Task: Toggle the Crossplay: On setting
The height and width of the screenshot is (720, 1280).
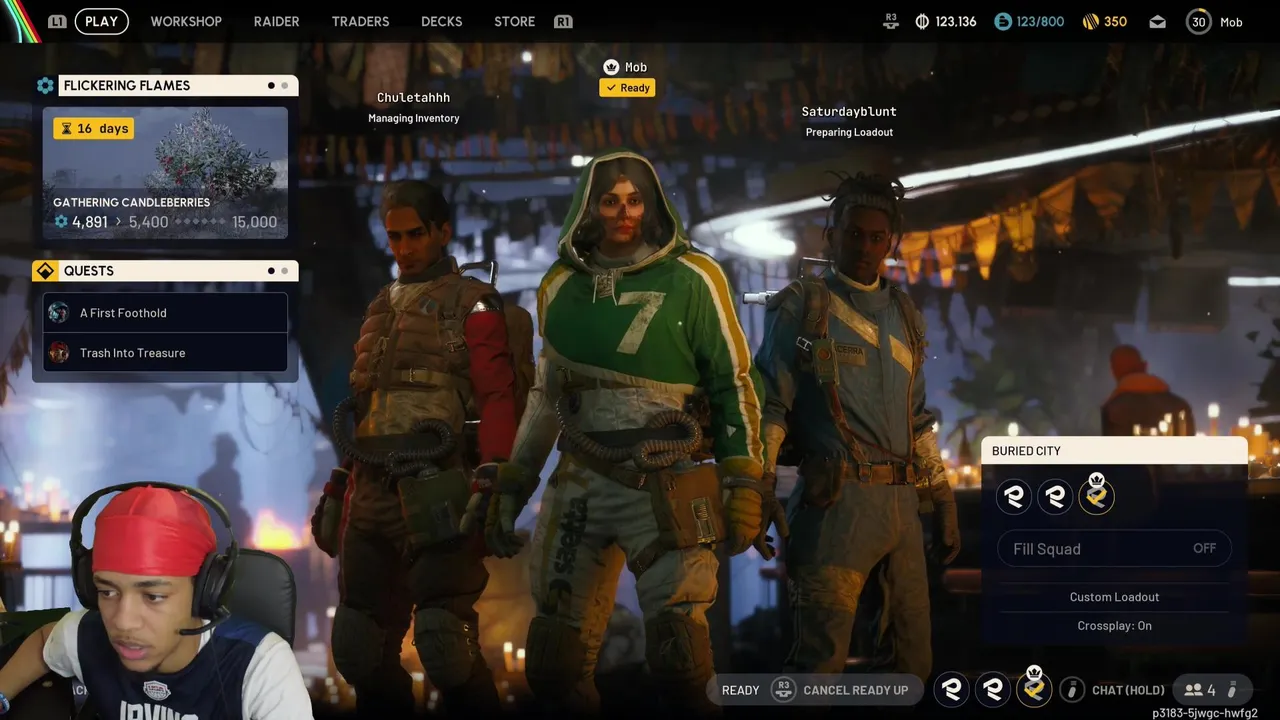Action: (1114, 626)
